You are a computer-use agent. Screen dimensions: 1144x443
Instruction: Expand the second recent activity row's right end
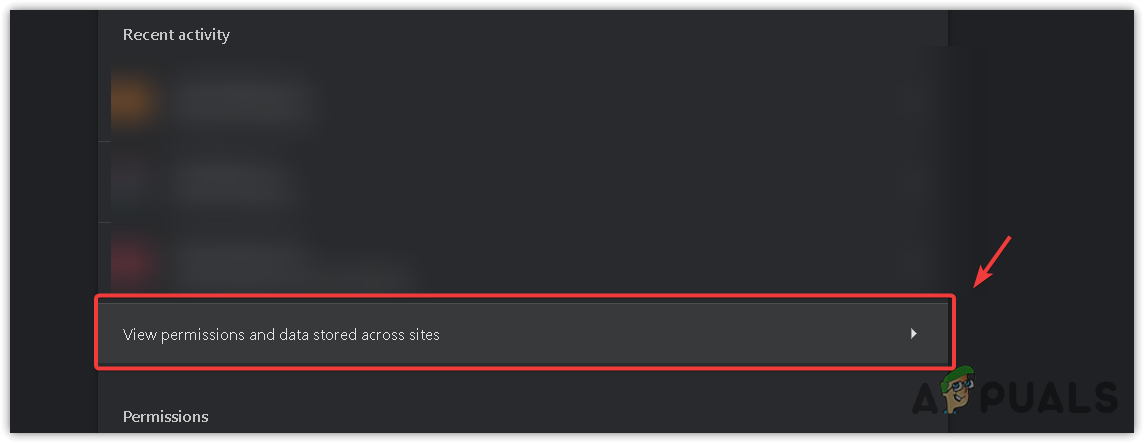(x=913, y=181)
